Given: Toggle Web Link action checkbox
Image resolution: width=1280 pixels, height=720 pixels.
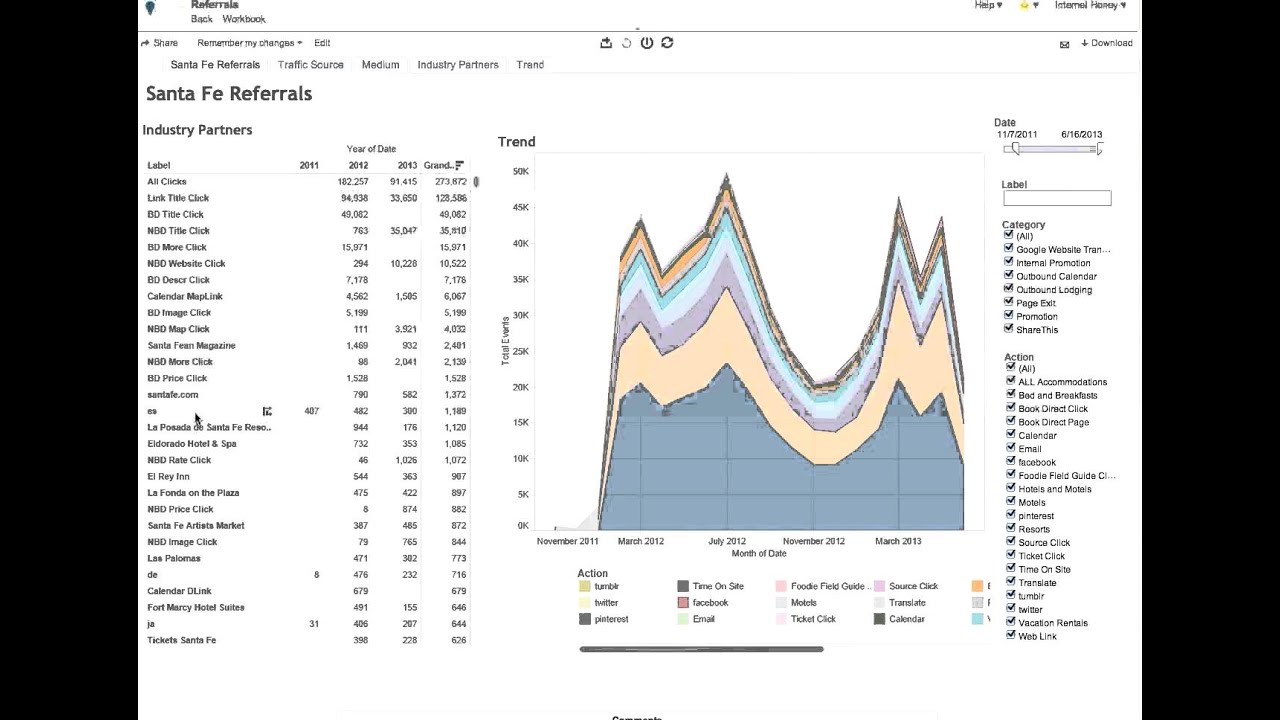Looking at the screenshot, I should [1011, 635].
